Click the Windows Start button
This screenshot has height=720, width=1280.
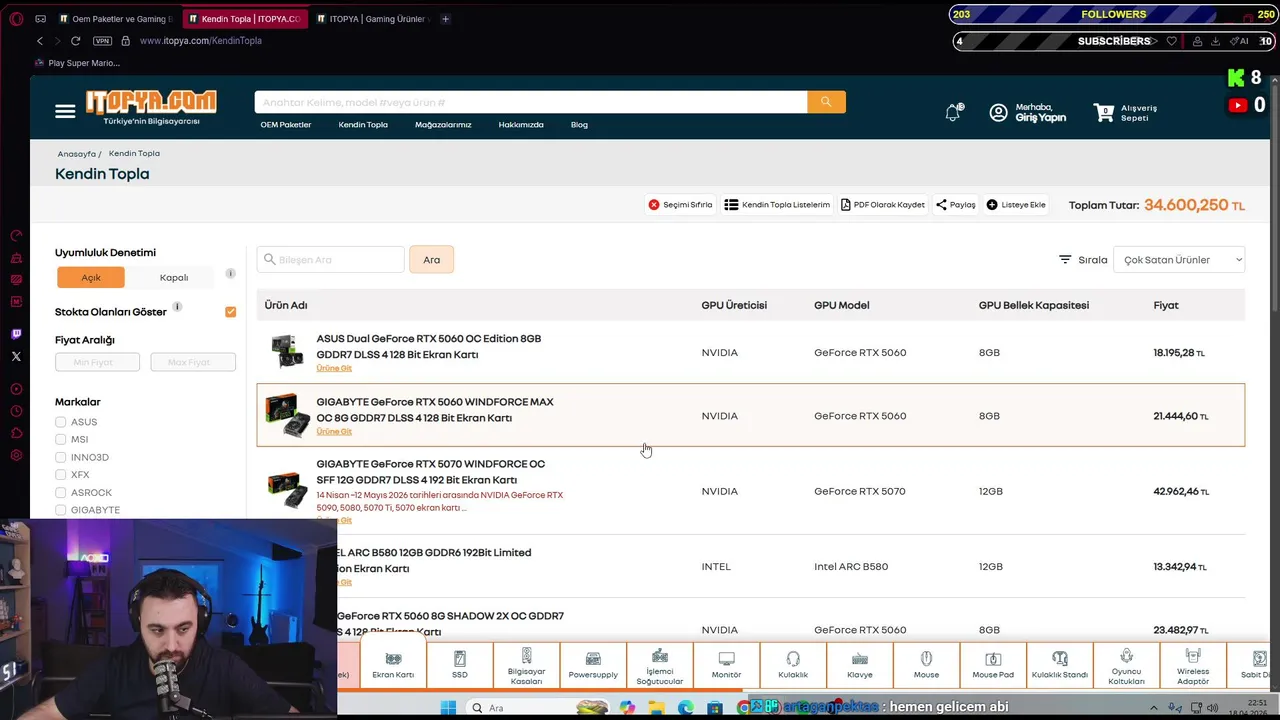coord(448,707)
